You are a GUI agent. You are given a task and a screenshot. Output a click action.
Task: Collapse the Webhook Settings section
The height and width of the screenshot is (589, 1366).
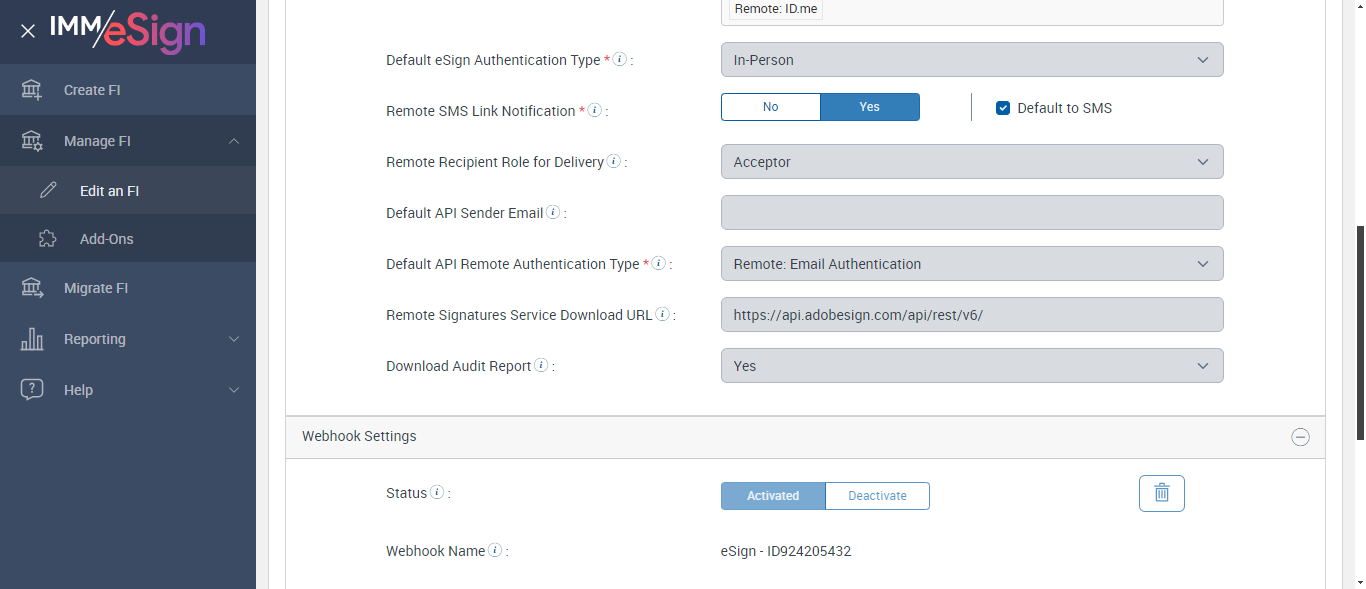(1300, 437)
